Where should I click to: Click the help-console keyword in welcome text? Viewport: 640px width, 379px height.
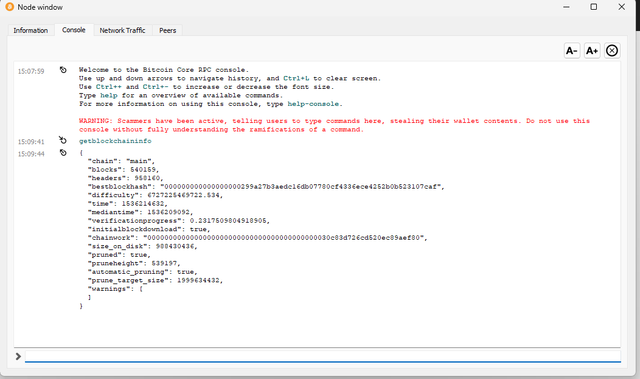pos(313,104)
